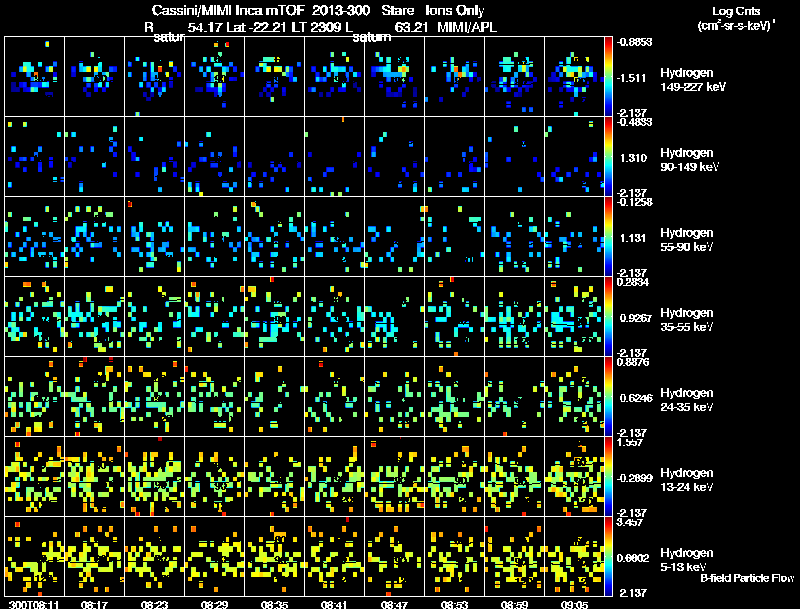This screenshot has height=609, width=800.
Task: Click the 08:53 time label
Action: click(454, 604)
